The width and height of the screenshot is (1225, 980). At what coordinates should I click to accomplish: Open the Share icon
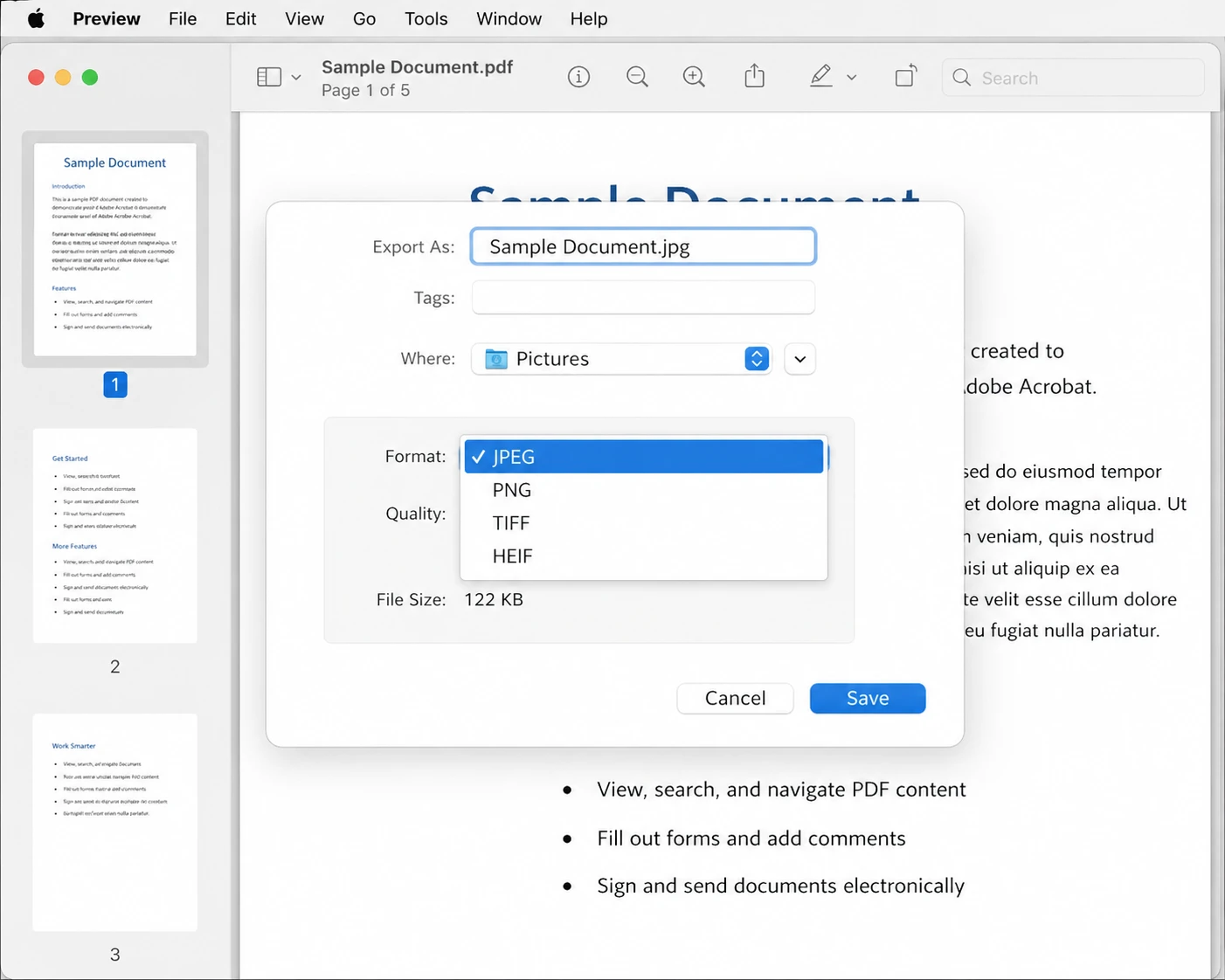(x=755, y=76)
